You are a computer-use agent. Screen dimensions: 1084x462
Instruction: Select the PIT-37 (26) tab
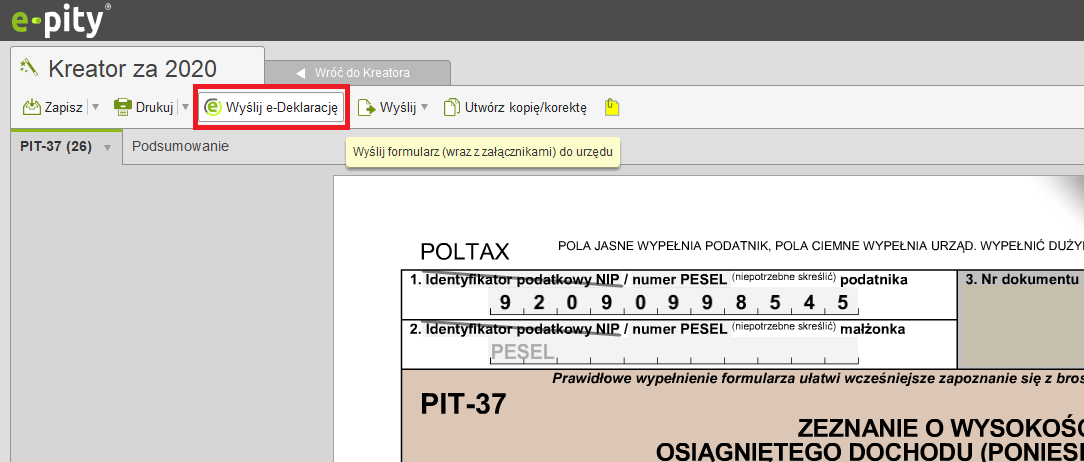(56, 146)
